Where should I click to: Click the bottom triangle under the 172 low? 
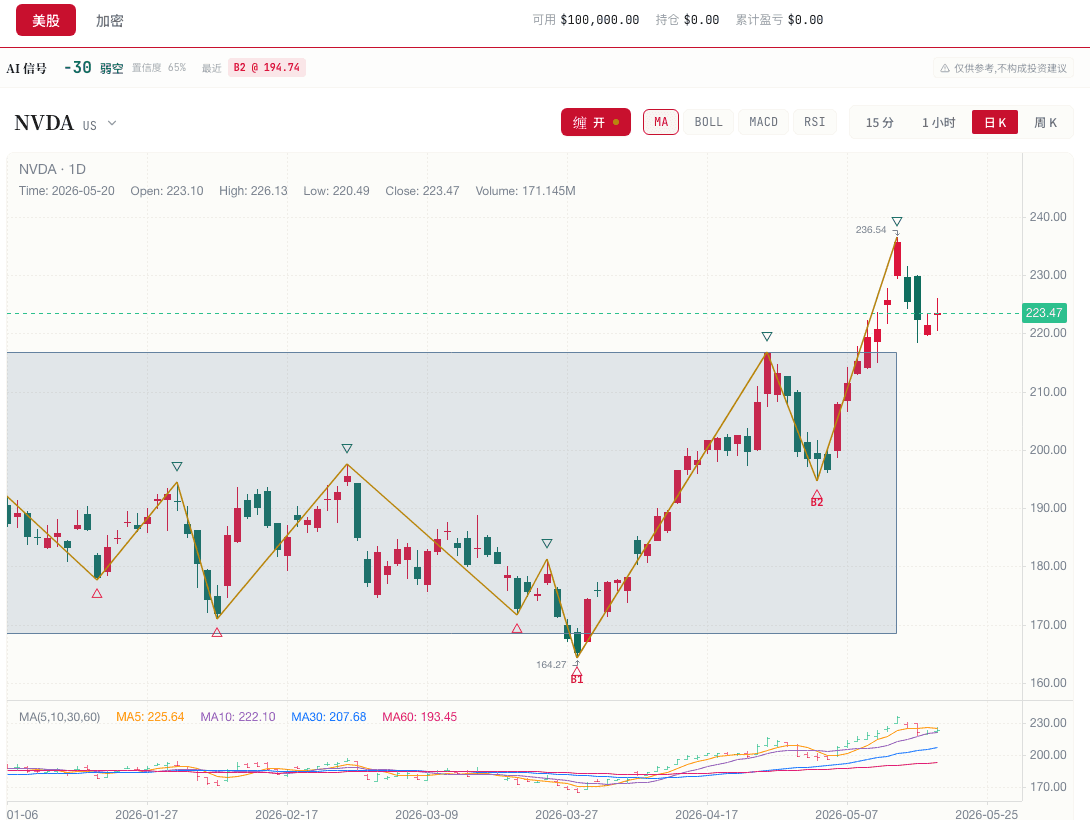tap(516, 628)
